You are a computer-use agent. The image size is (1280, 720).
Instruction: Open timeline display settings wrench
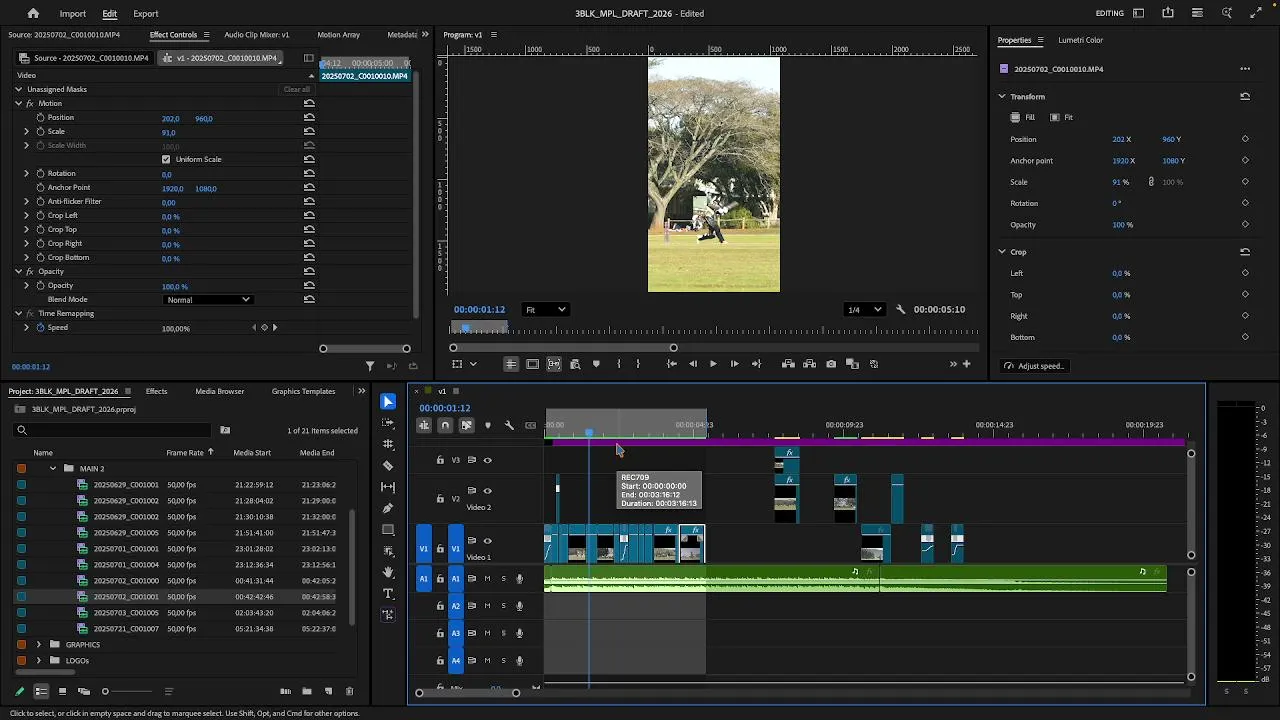(509, 425)
